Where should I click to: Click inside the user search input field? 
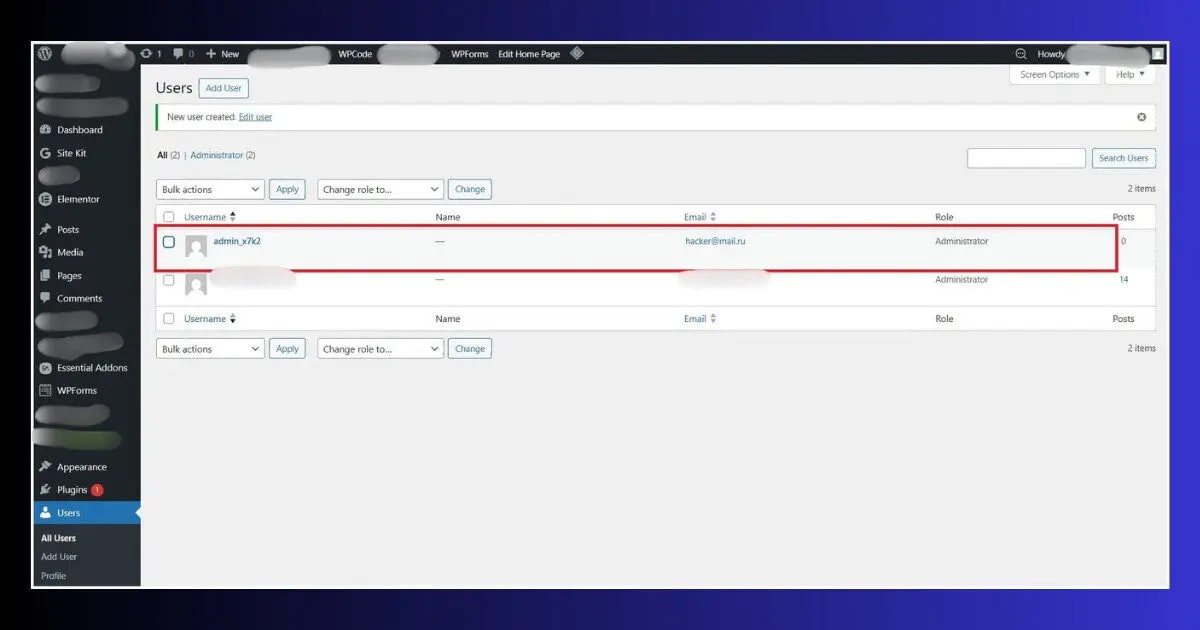pos(1026,157)
